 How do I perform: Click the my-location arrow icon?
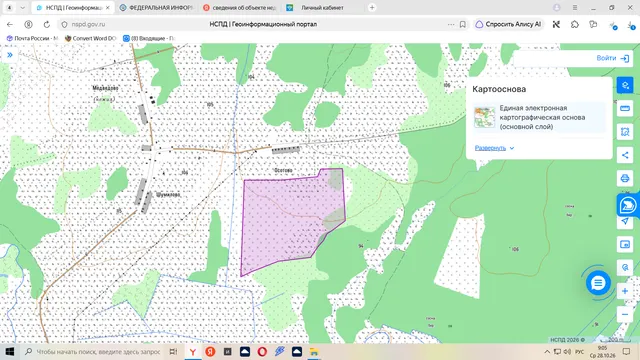[625, 221]
